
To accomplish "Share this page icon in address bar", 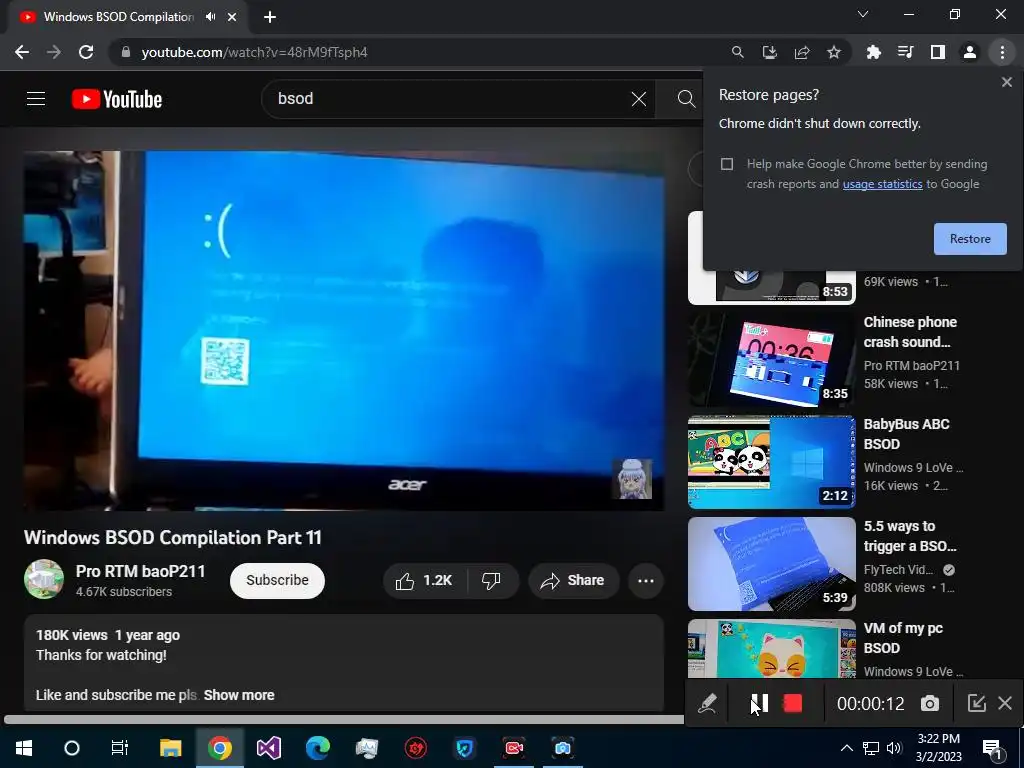I will [802, 52].
